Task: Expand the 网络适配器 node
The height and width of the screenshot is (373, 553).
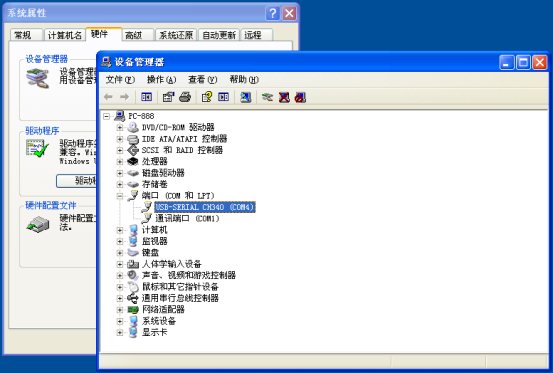Action: point(120,310)
